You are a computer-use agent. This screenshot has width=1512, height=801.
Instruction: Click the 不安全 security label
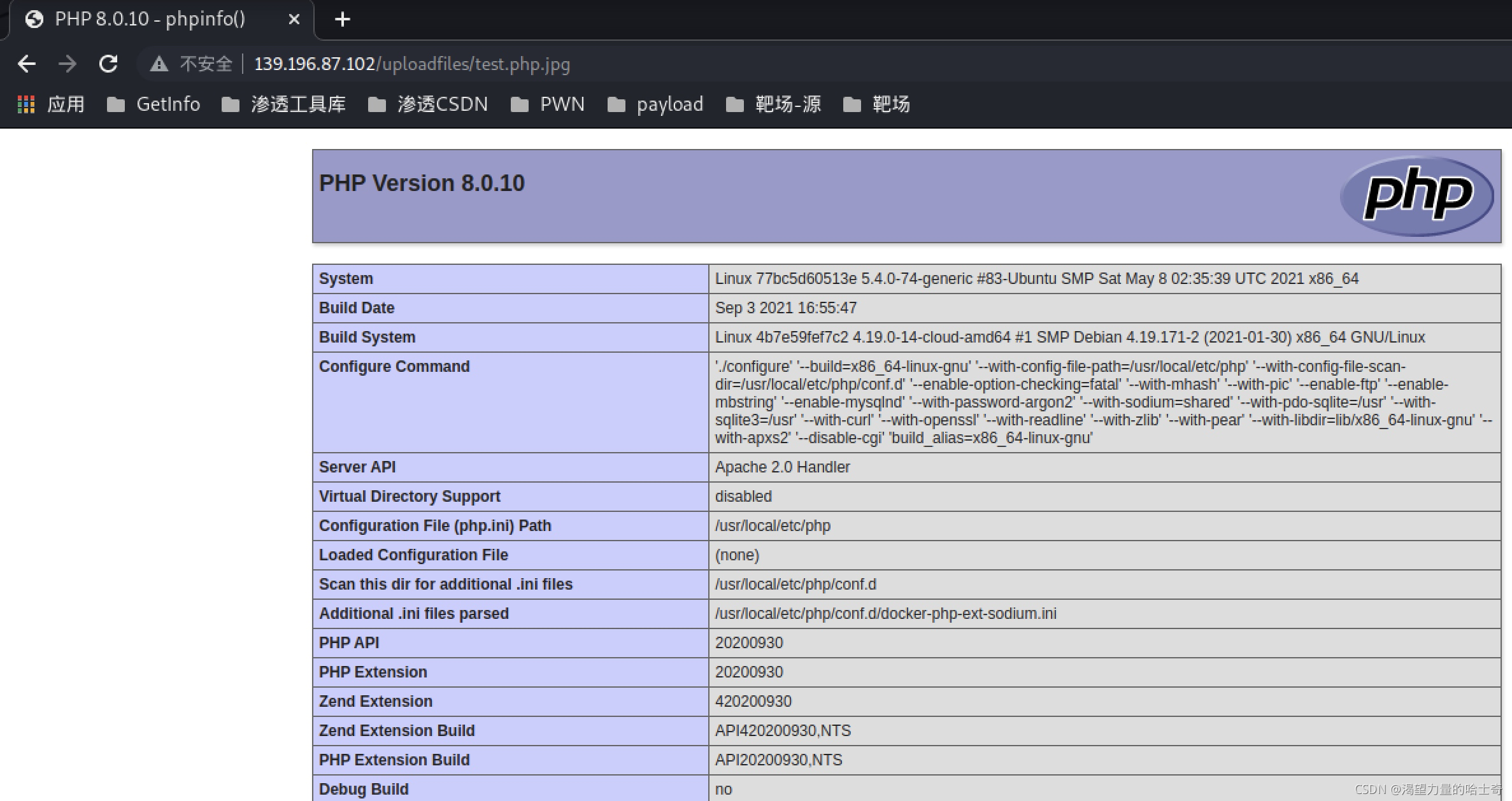click(x=206, y=64)
